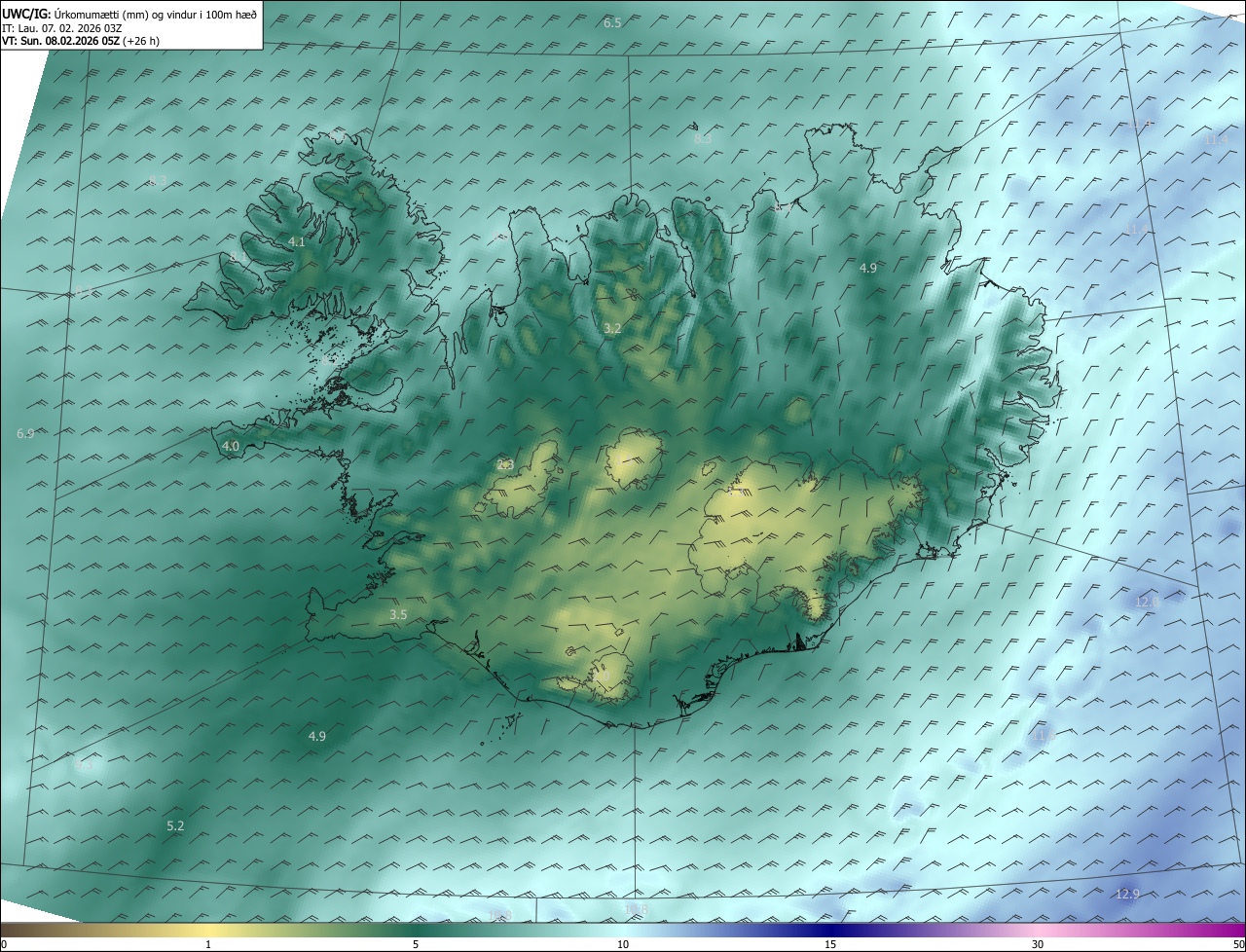The image size is (1246, 952).
Task: Pick the yellow band of the color scale
Action: click(208, 930)
